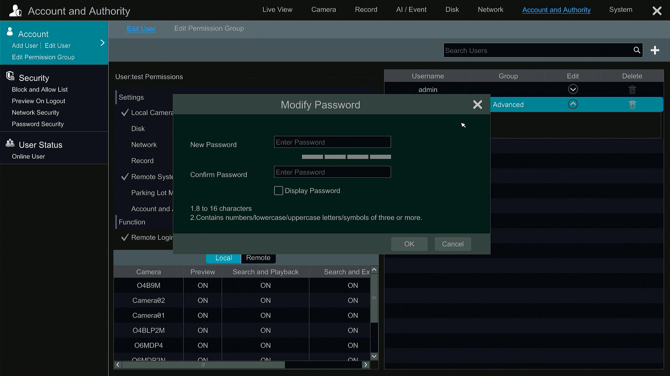
Task: Toggle Search and Playback for Camera02
Action: (265, 300)
